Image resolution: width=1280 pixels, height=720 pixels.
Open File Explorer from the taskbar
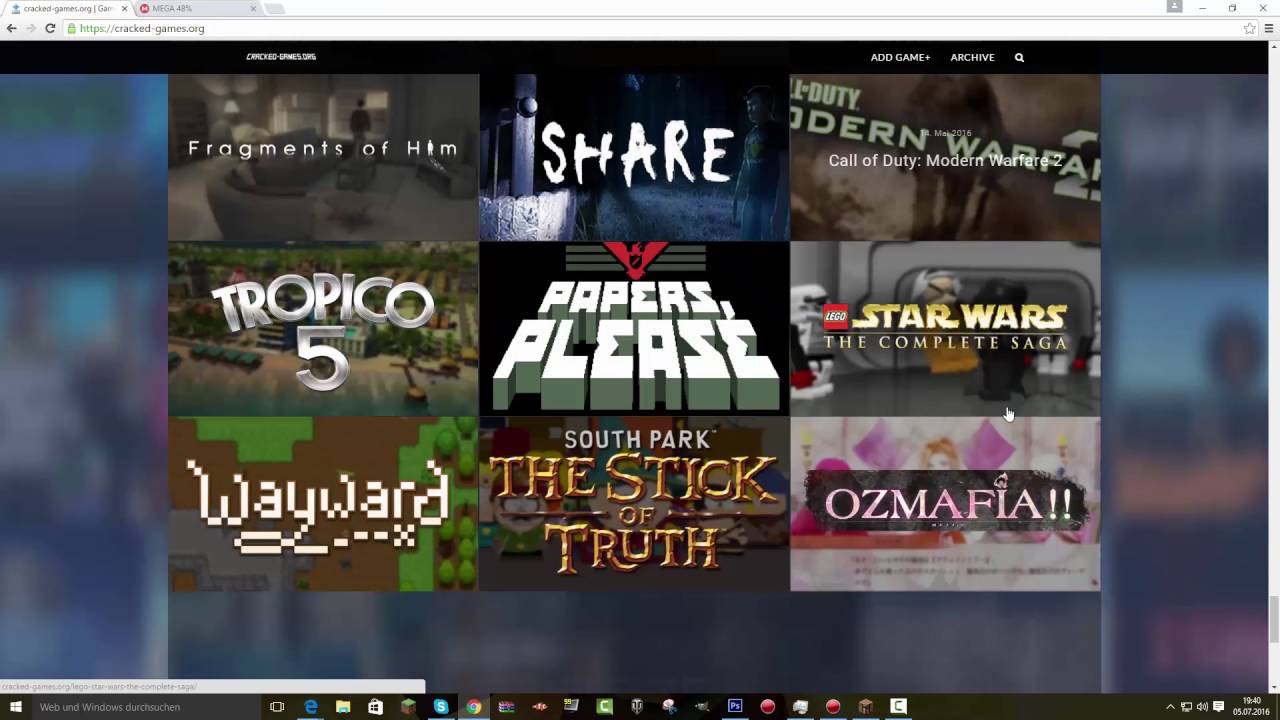(343, 707)
